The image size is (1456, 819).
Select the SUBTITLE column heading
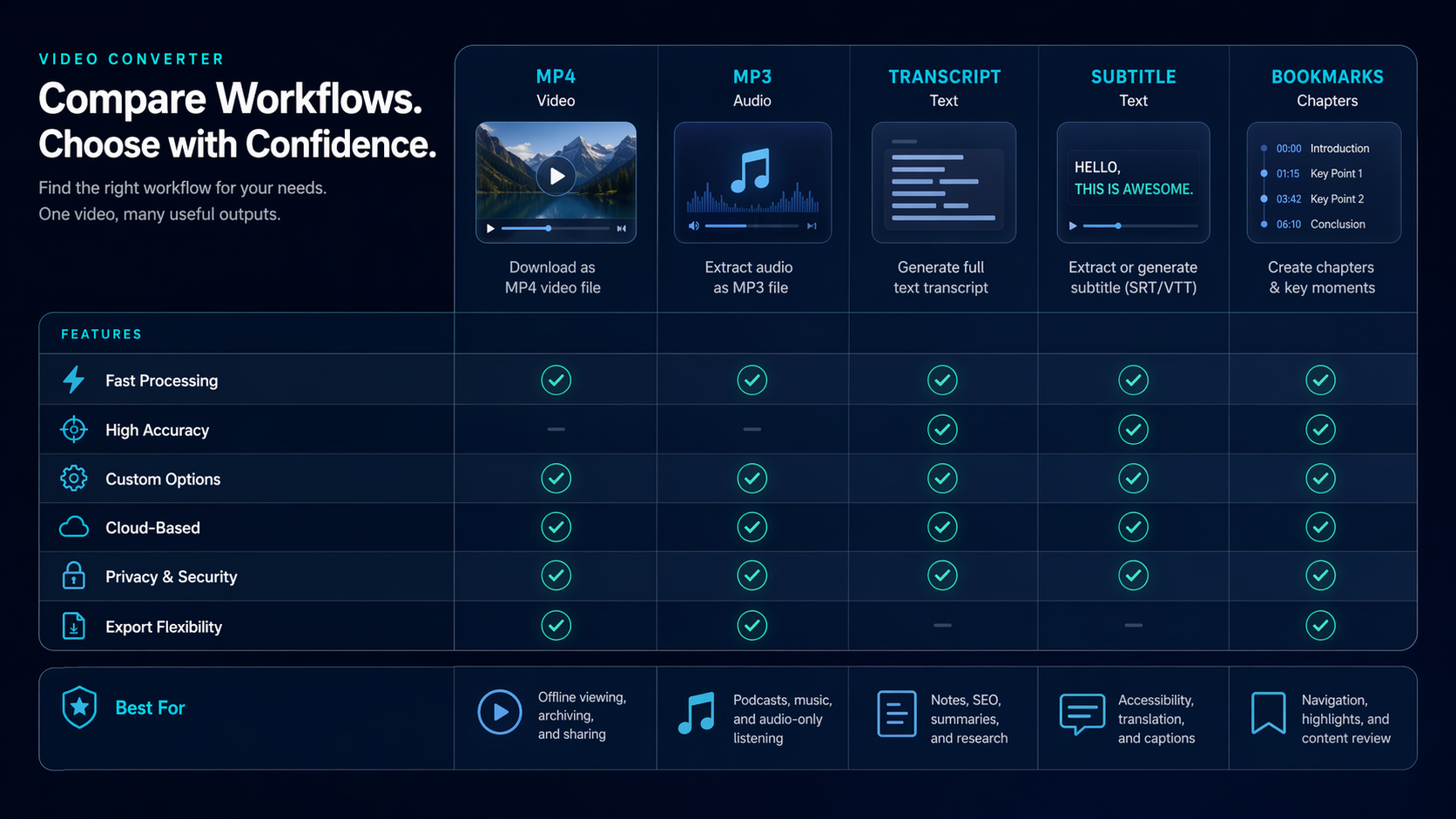click(1133, 77)
